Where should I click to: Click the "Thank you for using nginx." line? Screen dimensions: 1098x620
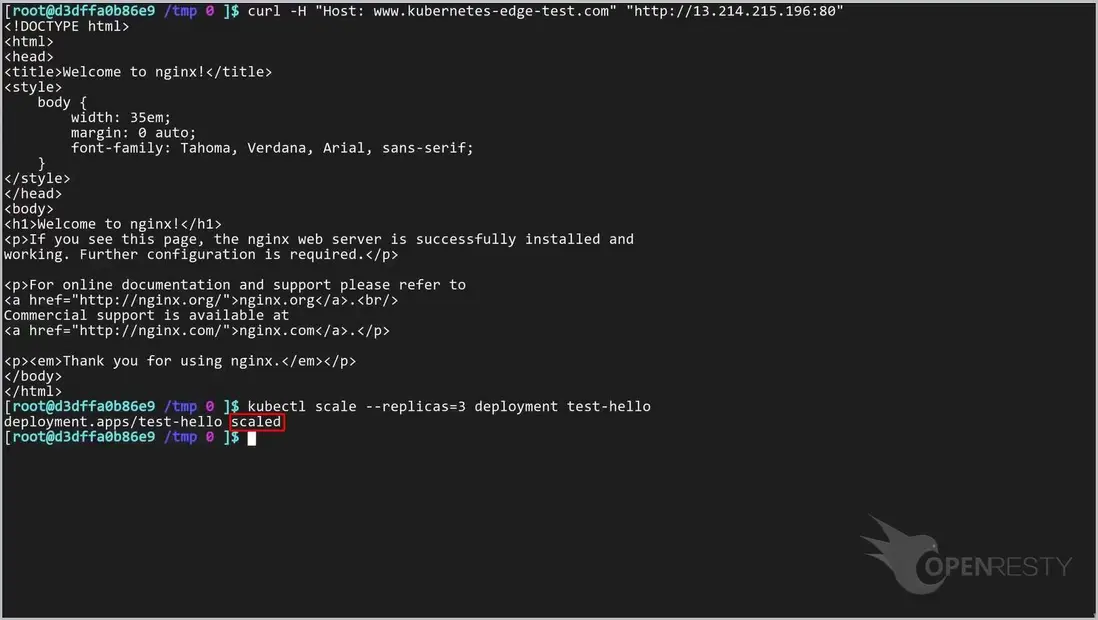click(180, 361)
